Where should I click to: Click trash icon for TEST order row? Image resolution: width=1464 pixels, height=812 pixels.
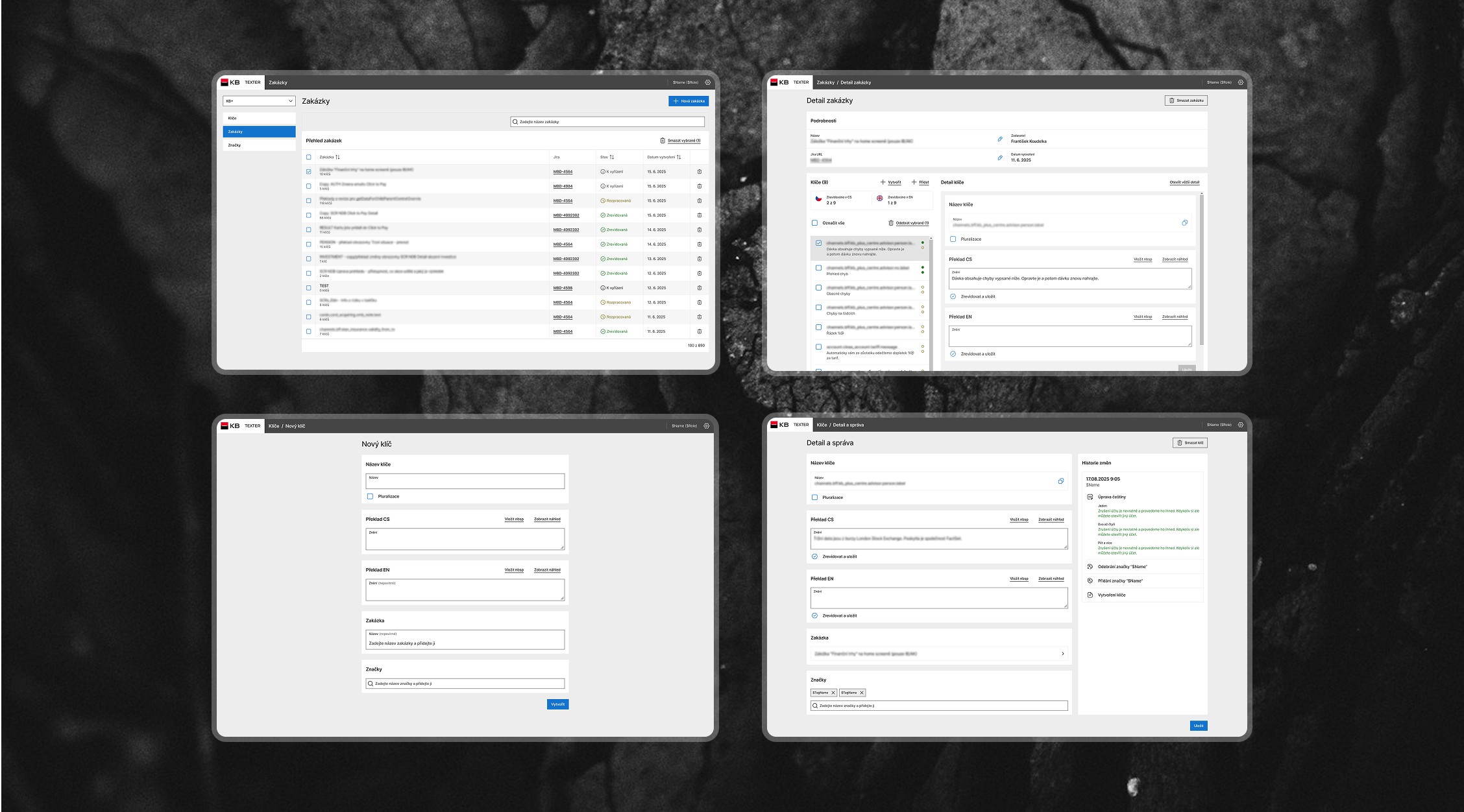[699, 288]
